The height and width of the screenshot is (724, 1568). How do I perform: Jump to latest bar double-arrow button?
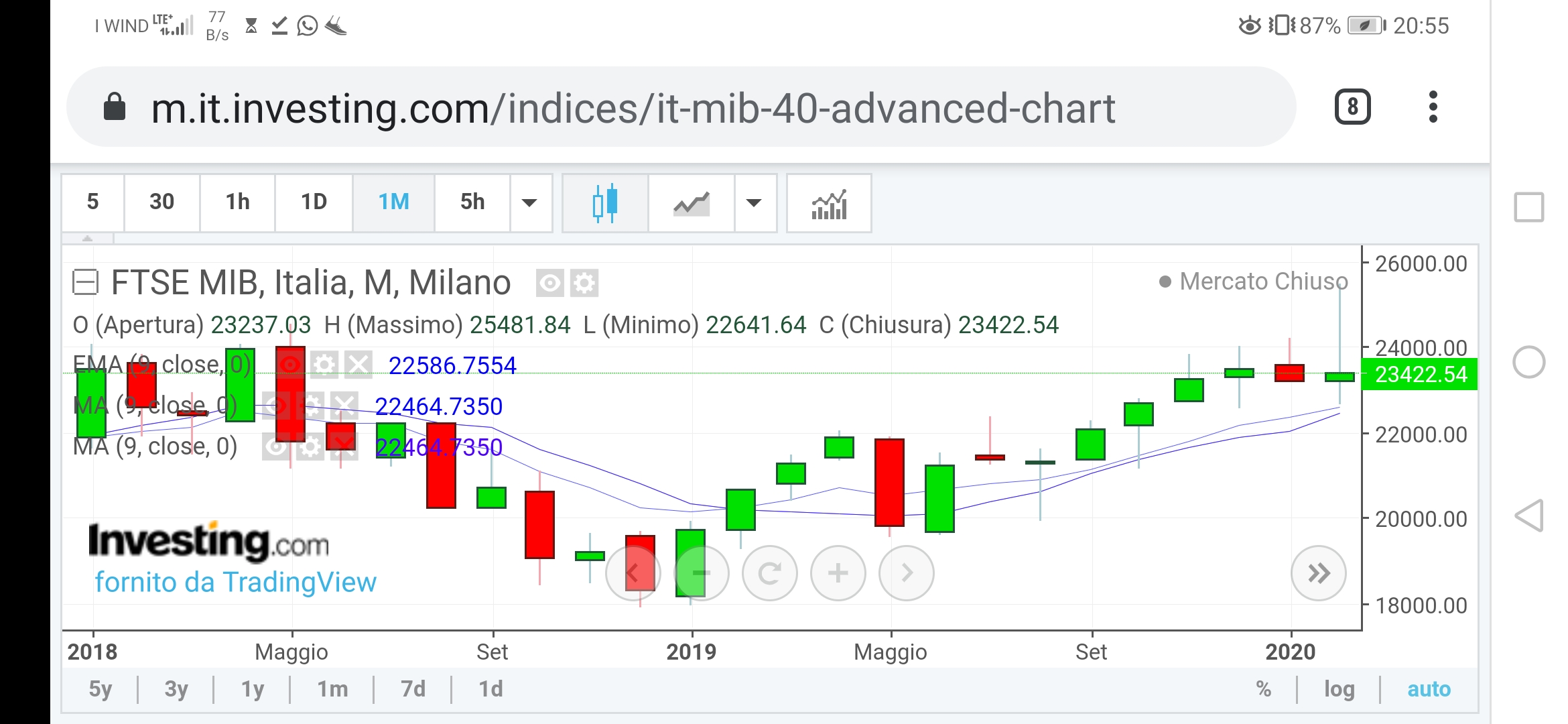(1318, 573)
